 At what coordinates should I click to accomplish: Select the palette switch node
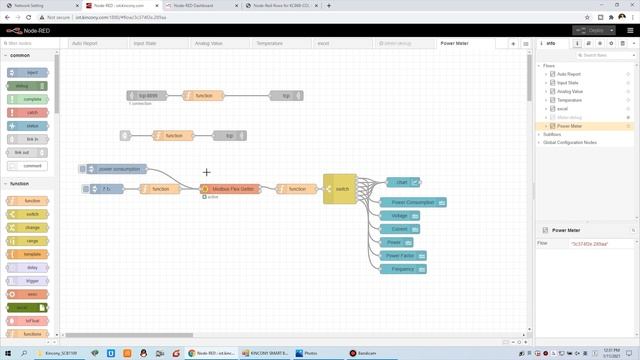click(27, 214)
